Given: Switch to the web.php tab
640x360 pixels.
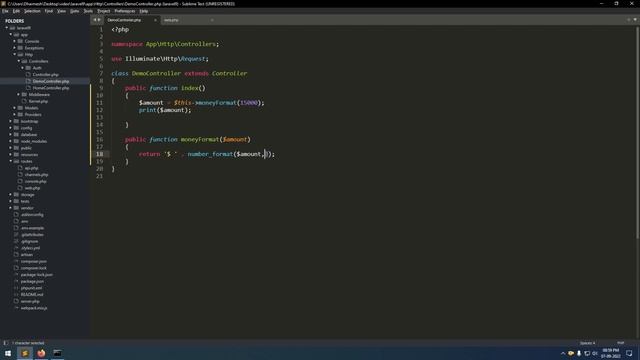Looking at the screenshot, I should point(171,20).
